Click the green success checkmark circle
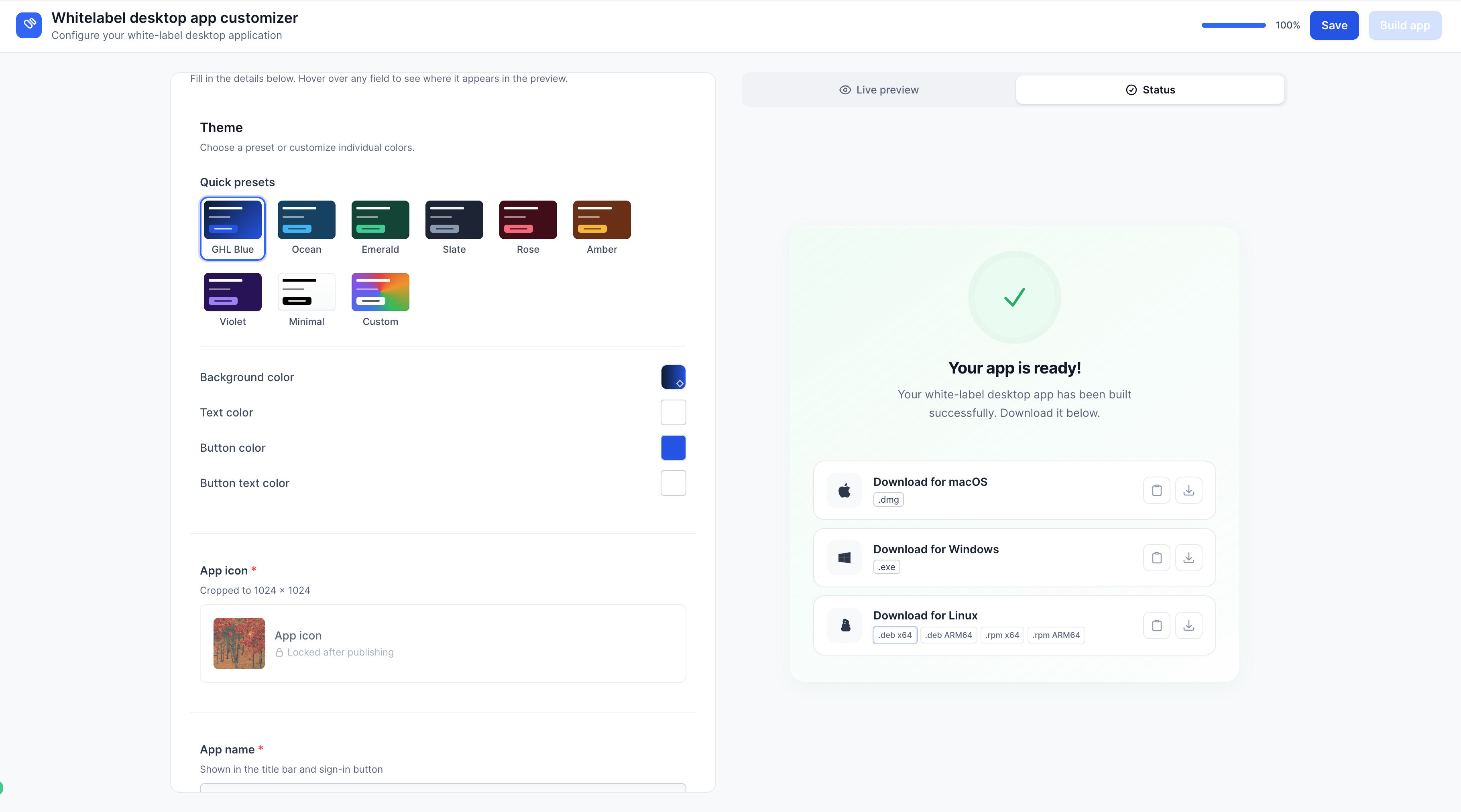The image size is (1461, 812). click(x=1014, y=297)
